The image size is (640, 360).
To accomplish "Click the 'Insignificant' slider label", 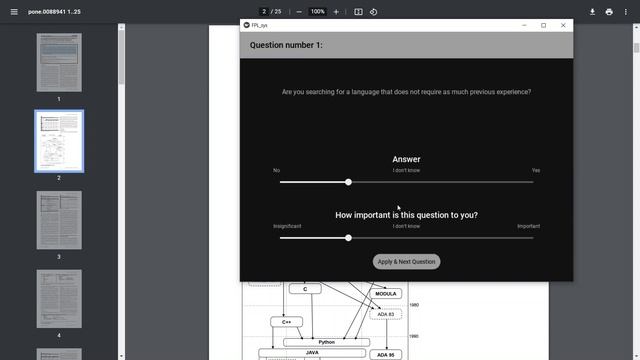I will coord(287,226).
